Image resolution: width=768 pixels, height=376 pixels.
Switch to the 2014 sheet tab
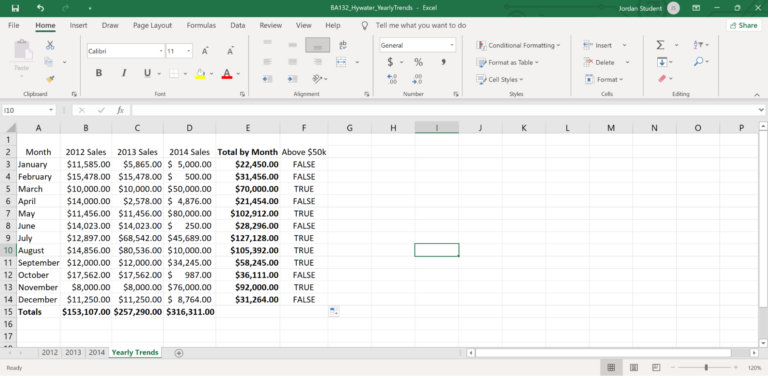coord(97,352)
